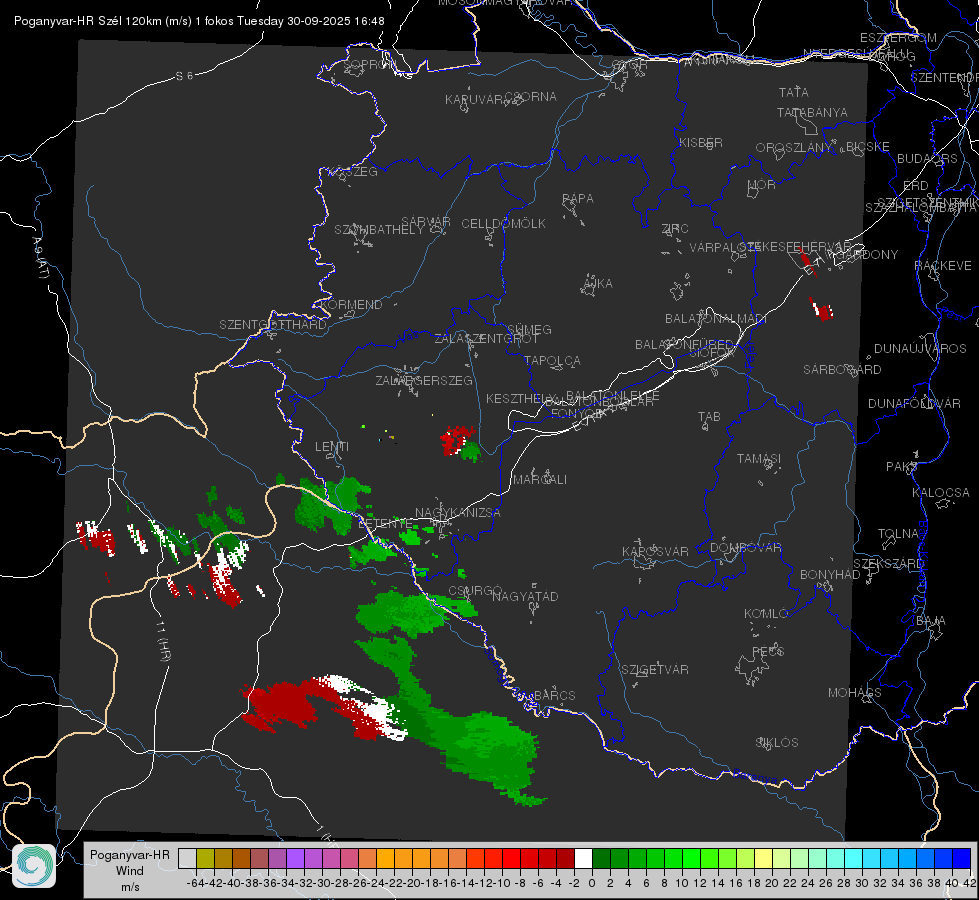Click the radar title text with timestamp 16:48

coord(199,21)
